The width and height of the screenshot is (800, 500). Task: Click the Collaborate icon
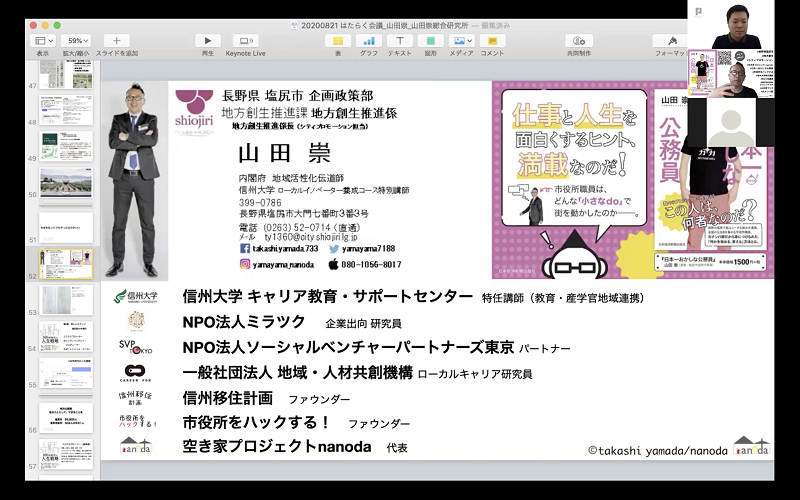tap(579, 40)
